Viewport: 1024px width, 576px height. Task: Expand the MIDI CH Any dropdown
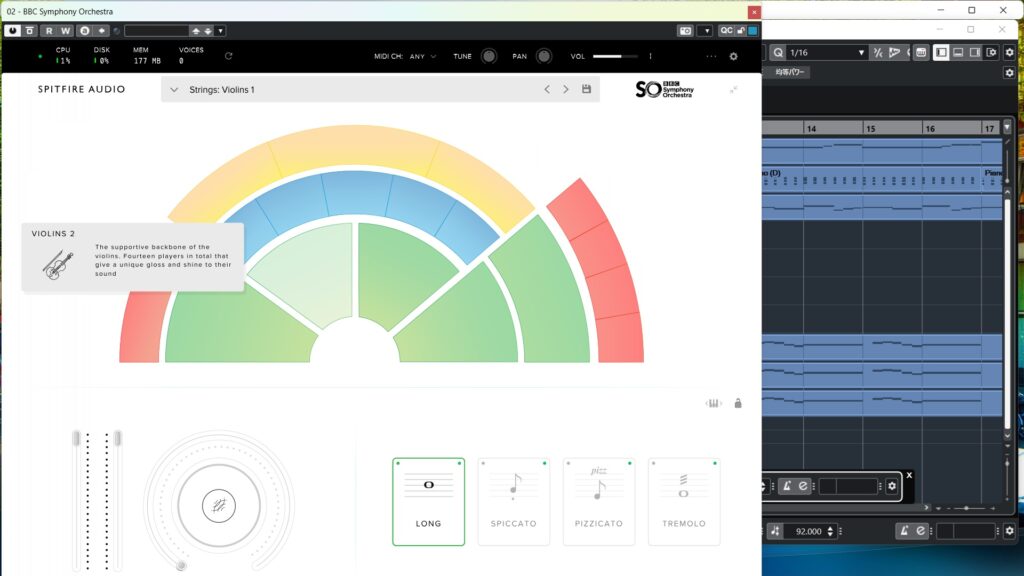click(422, 56)
